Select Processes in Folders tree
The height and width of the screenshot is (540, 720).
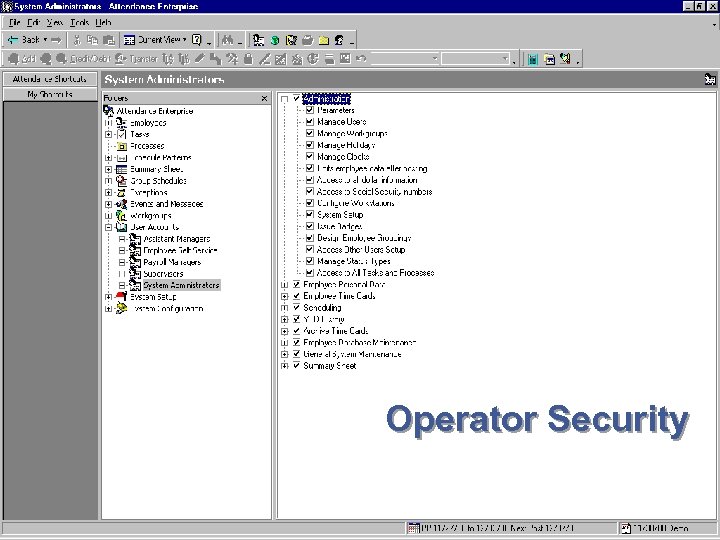tap(147, 146)
